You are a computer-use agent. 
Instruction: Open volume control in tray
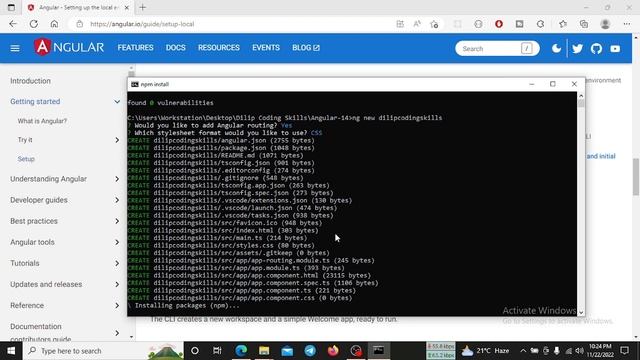pos(579,351)
